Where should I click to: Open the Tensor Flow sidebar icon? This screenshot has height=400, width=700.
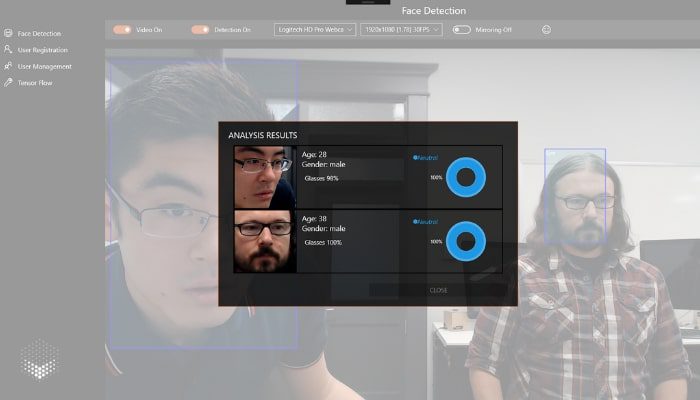[8, 82]
